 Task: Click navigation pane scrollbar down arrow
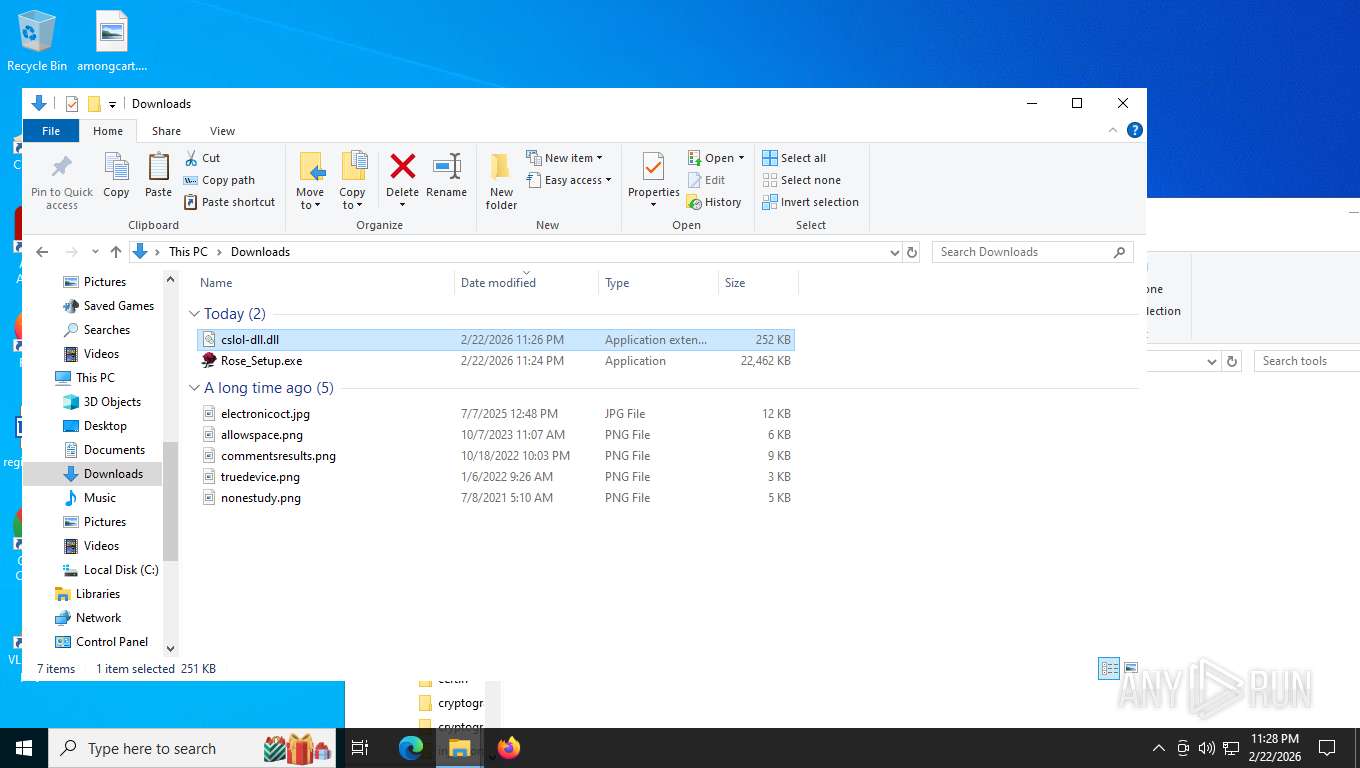tap(170, 649)
